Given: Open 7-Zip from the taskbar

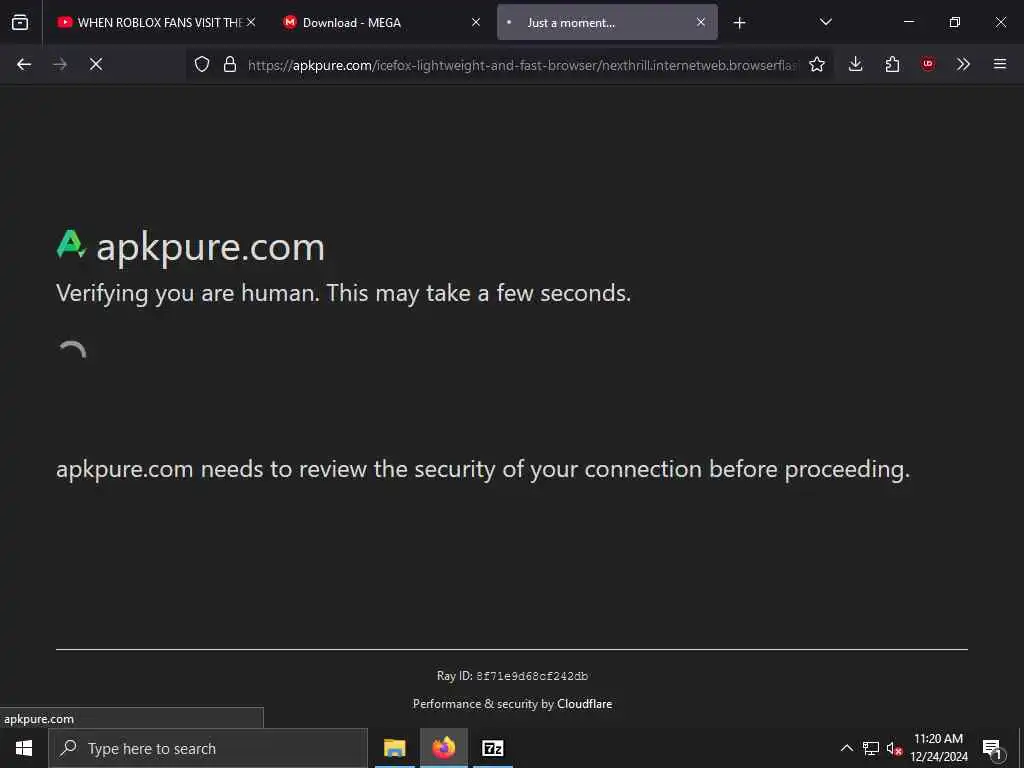Looking at the screenshot, I should (x=493, y=748).
